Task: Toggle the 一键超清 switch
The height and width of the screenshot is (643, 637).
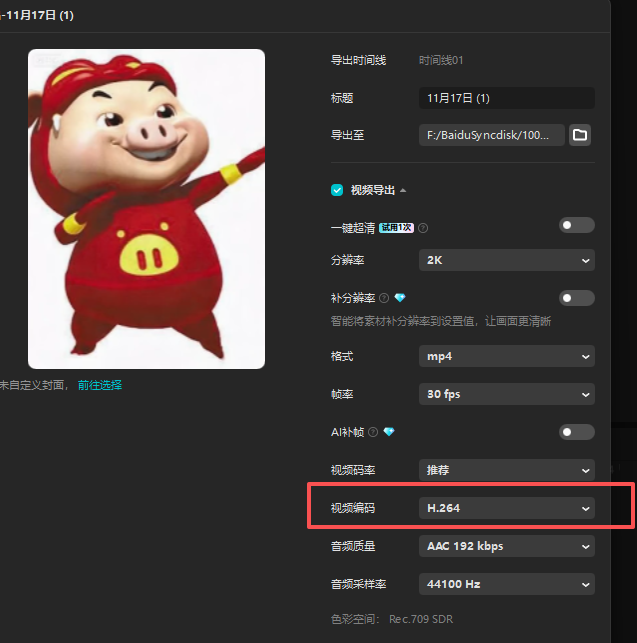Action: click(576, 226)
